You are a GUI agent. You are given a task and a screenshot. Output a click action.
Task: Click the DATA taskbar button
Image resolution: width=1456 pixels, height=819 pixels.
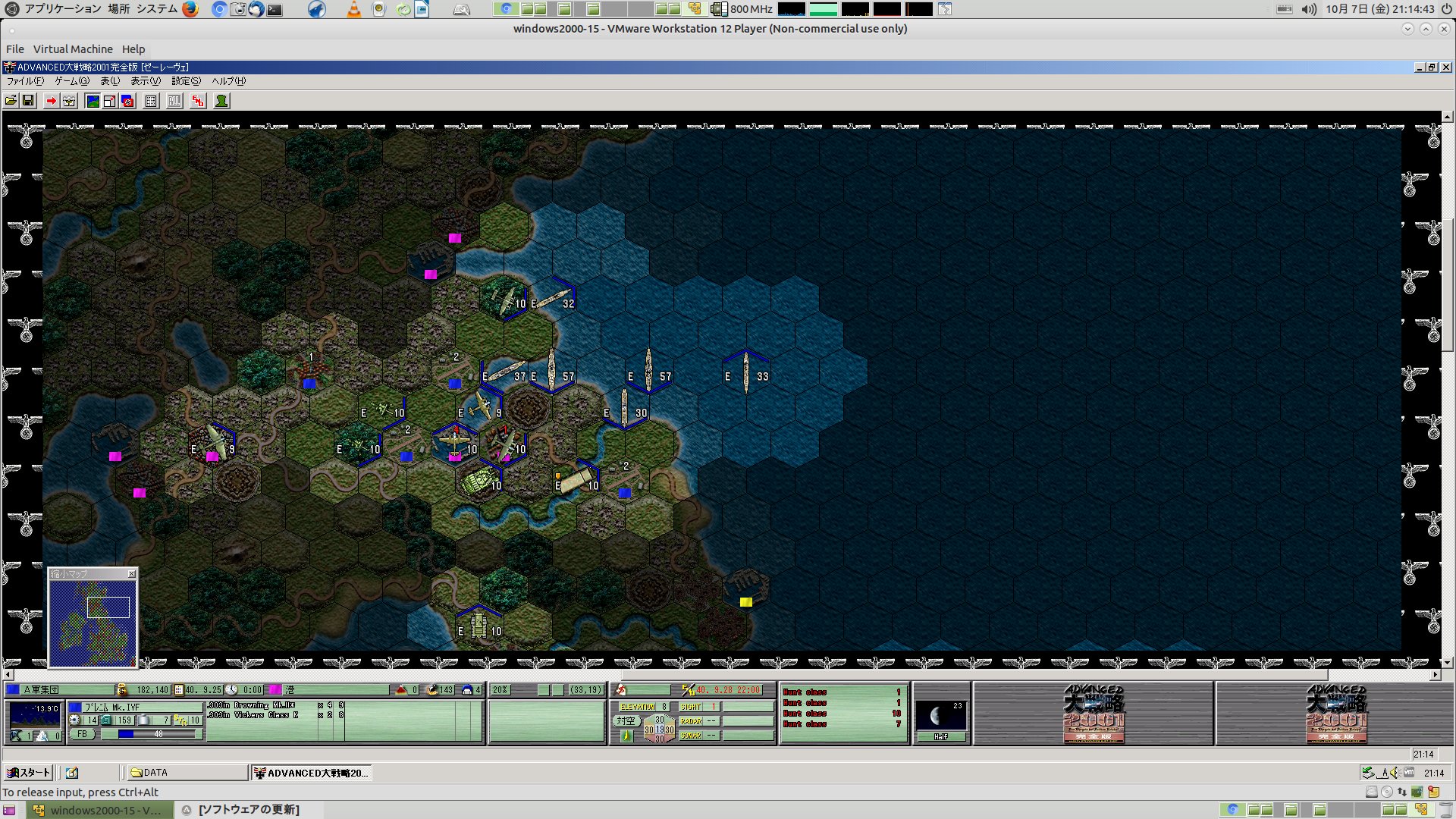click(187, 773)
